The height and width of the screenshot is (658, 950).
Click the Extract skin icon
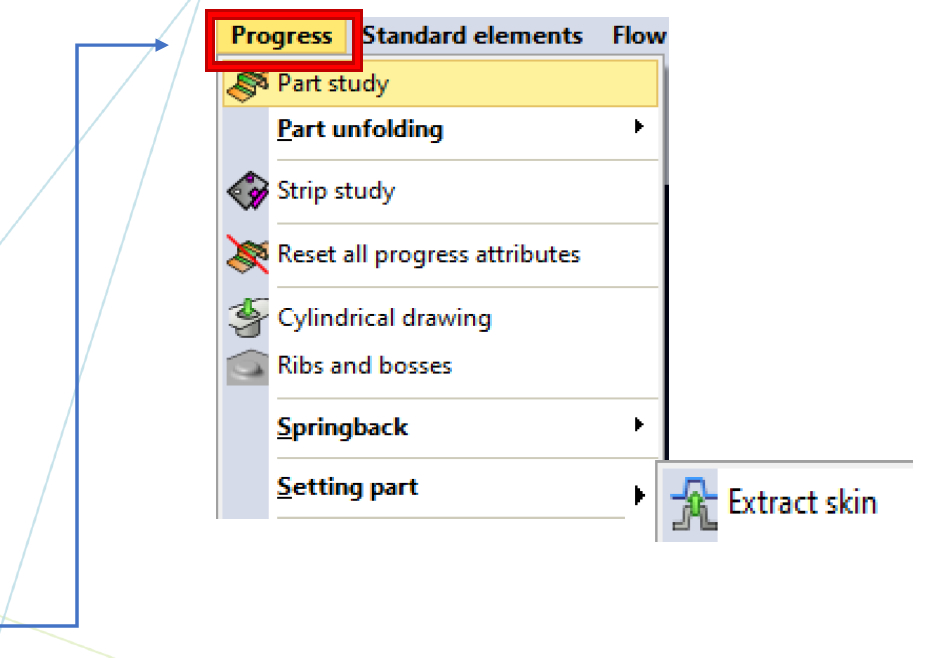(694, 504)
